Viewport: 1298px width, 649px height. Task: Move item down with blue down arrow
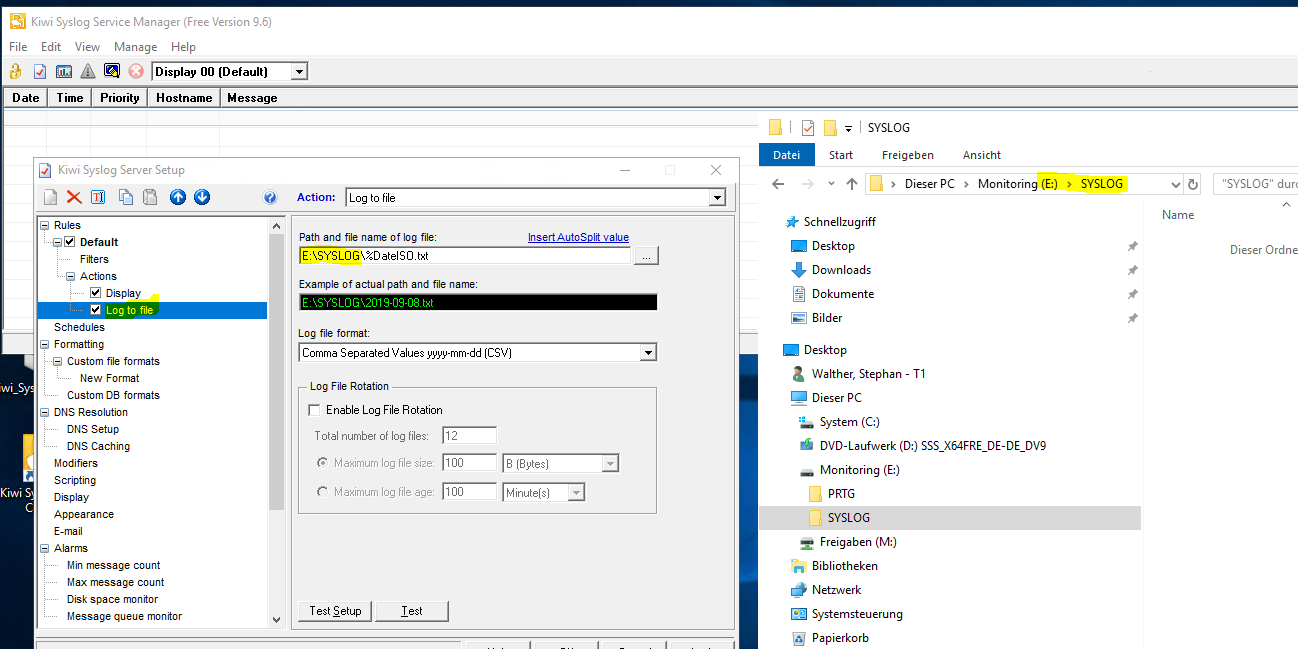point(202,197)
